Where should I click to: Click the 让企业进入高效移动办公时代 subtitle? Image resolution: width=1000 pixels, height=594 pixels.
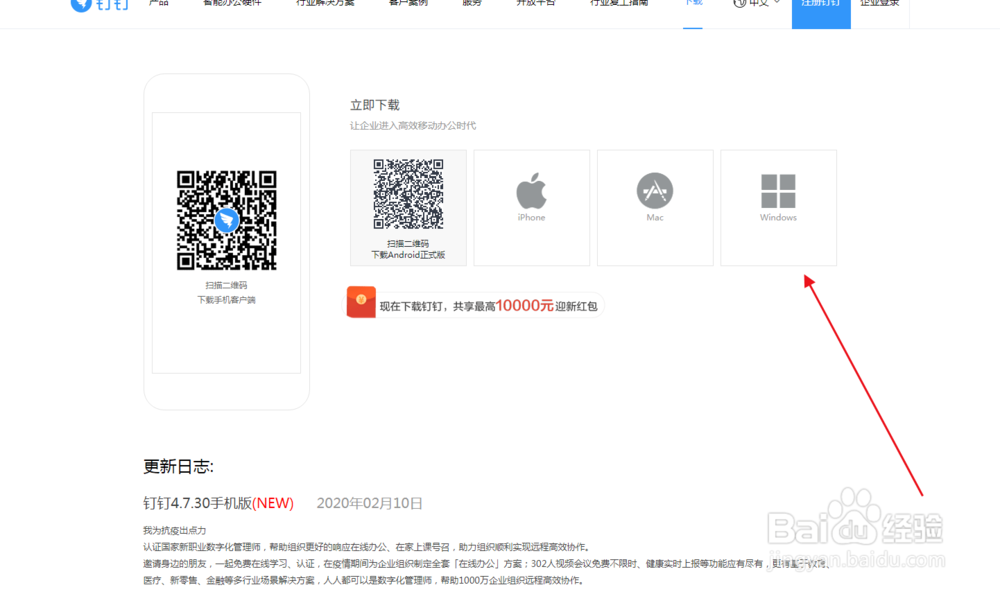(x=413, y=126)
